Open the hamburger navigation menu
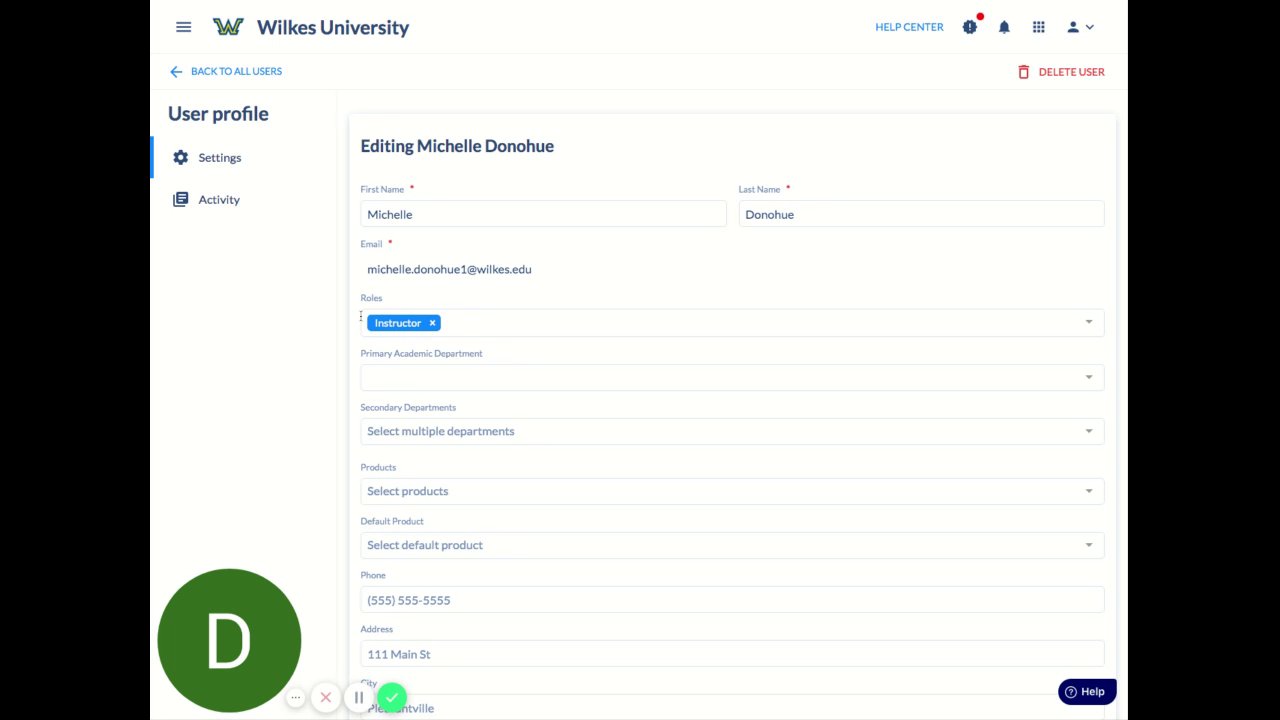Image resolution: width=1280 pixels, height=720 pixels. (x=183, y=27)
